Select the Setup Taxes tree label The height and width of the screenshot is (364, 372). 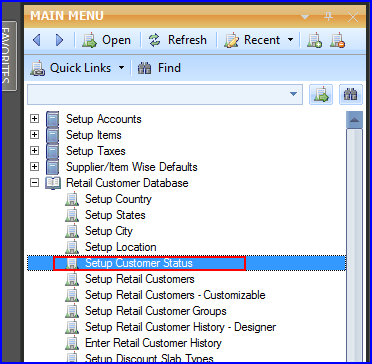pyautogui.click(x=96, y=151)
